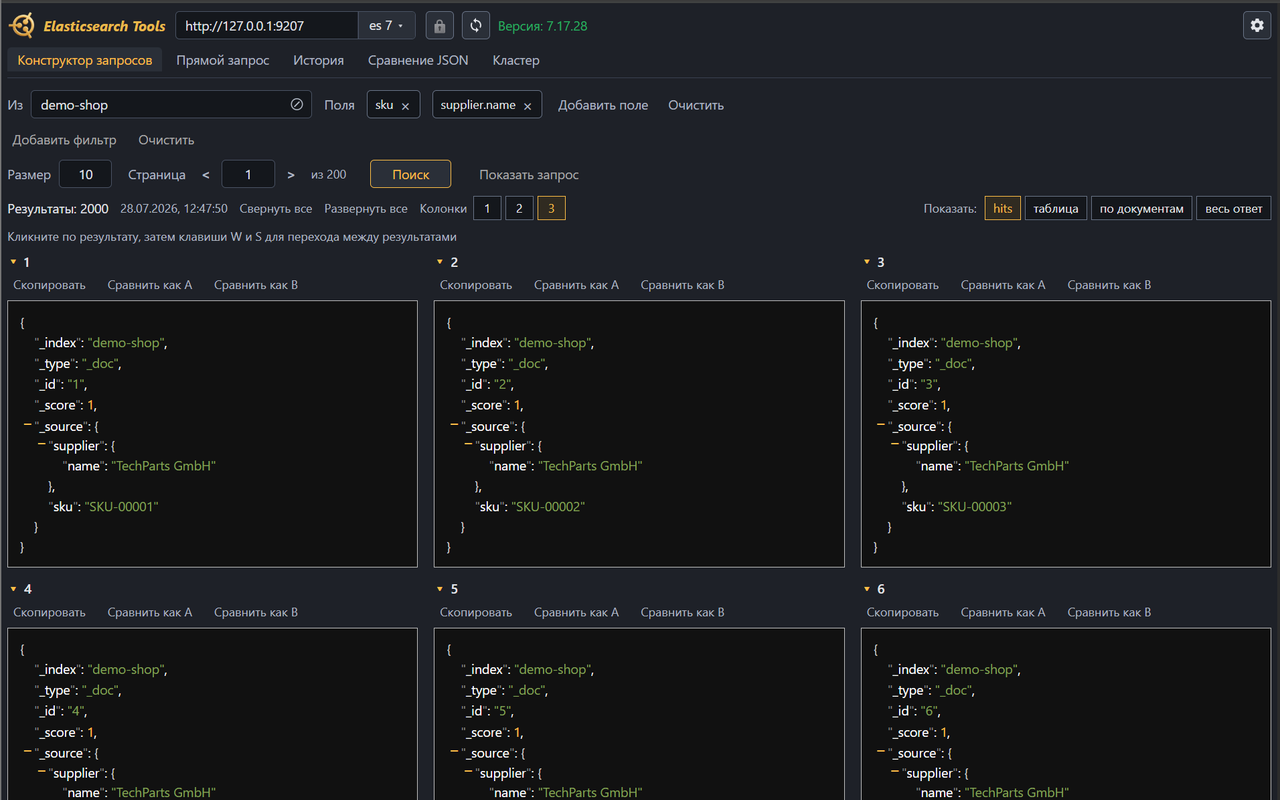Show results as hits
Image resolution: width=1280 pixels, height=800 pixels.
[1003, 208]
